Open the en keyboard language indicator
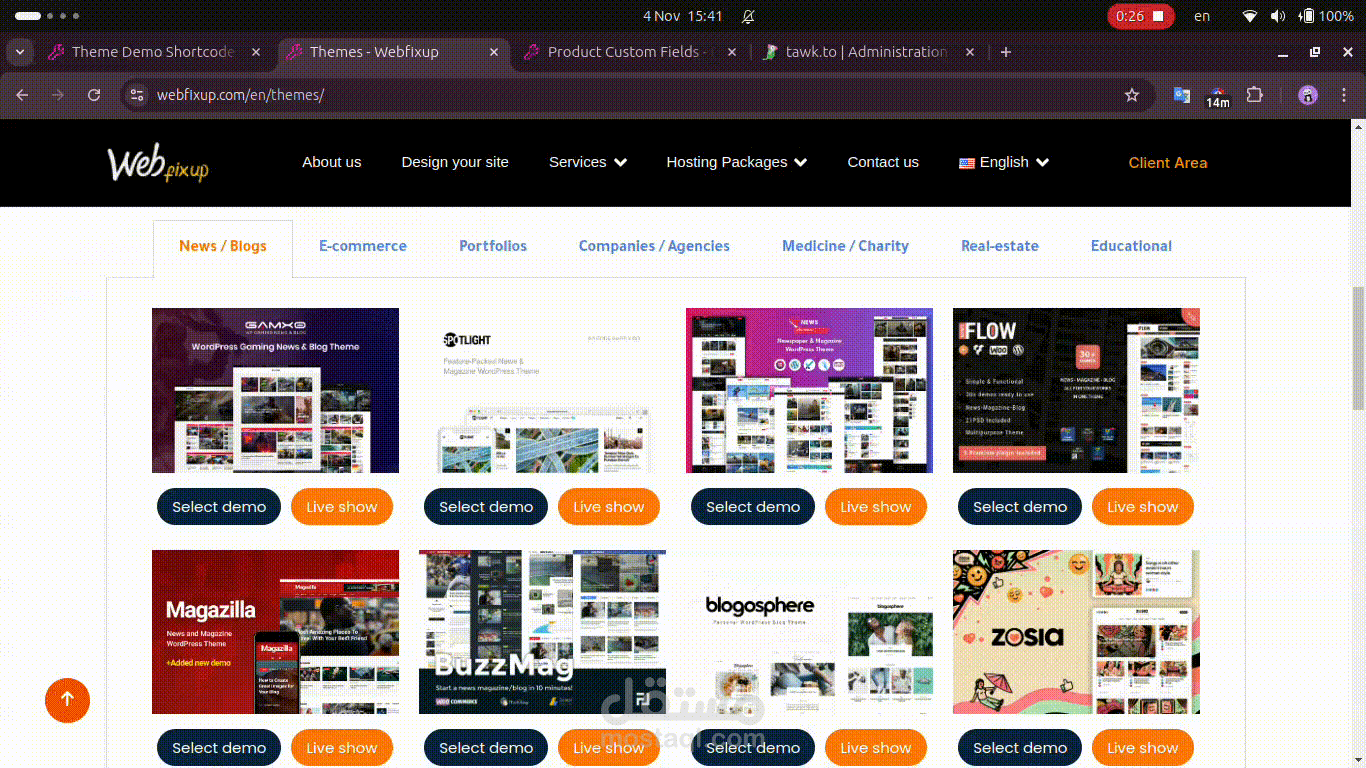 1202,16
